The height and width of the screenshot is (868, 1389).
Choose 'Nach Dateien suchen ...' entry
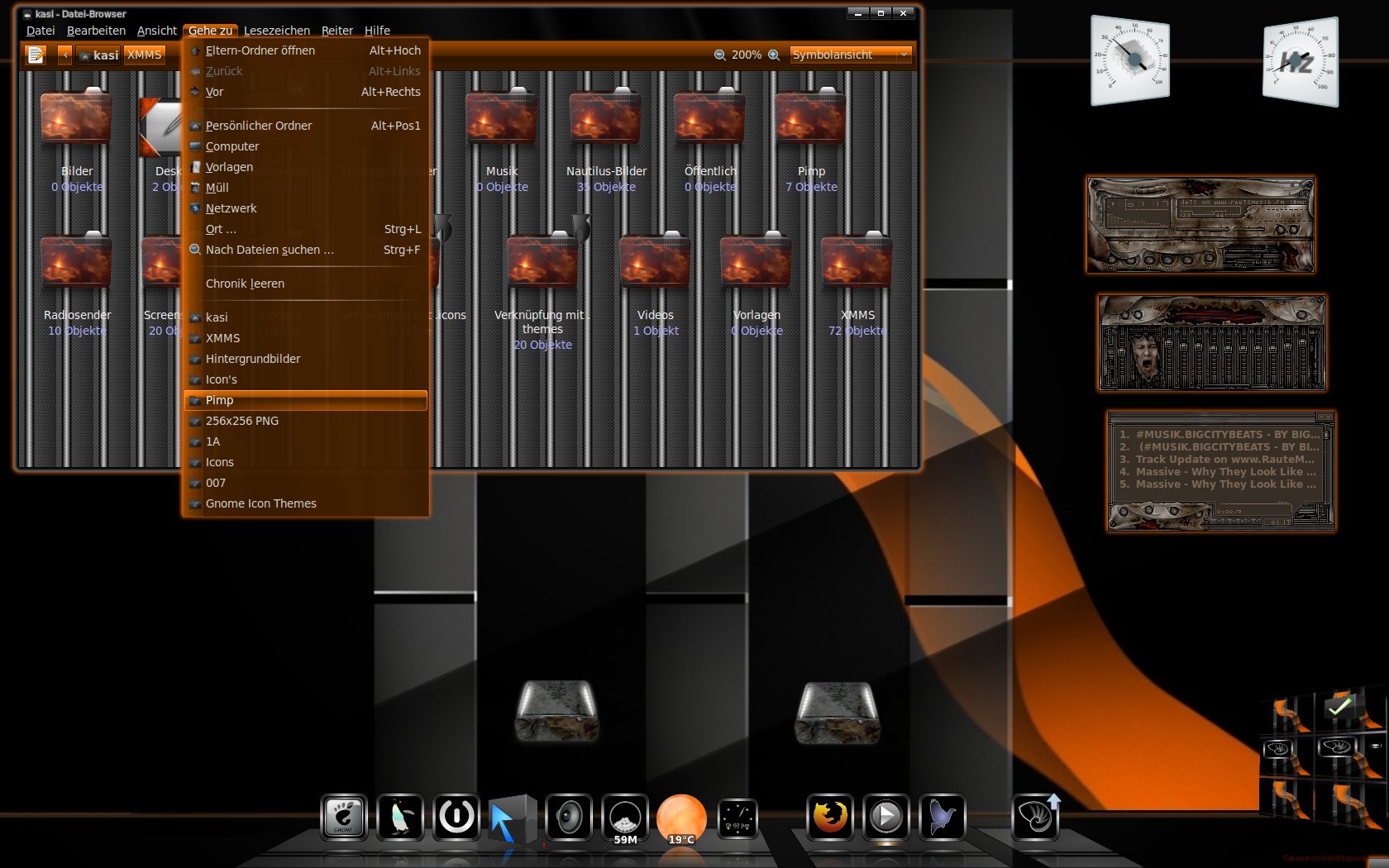[x=306, y=250]
